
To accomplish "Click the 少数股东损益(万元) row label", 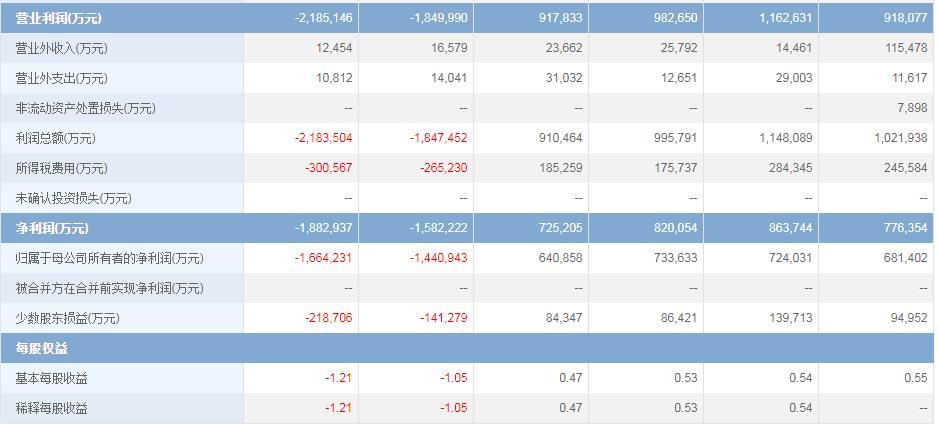I will 68,318.
